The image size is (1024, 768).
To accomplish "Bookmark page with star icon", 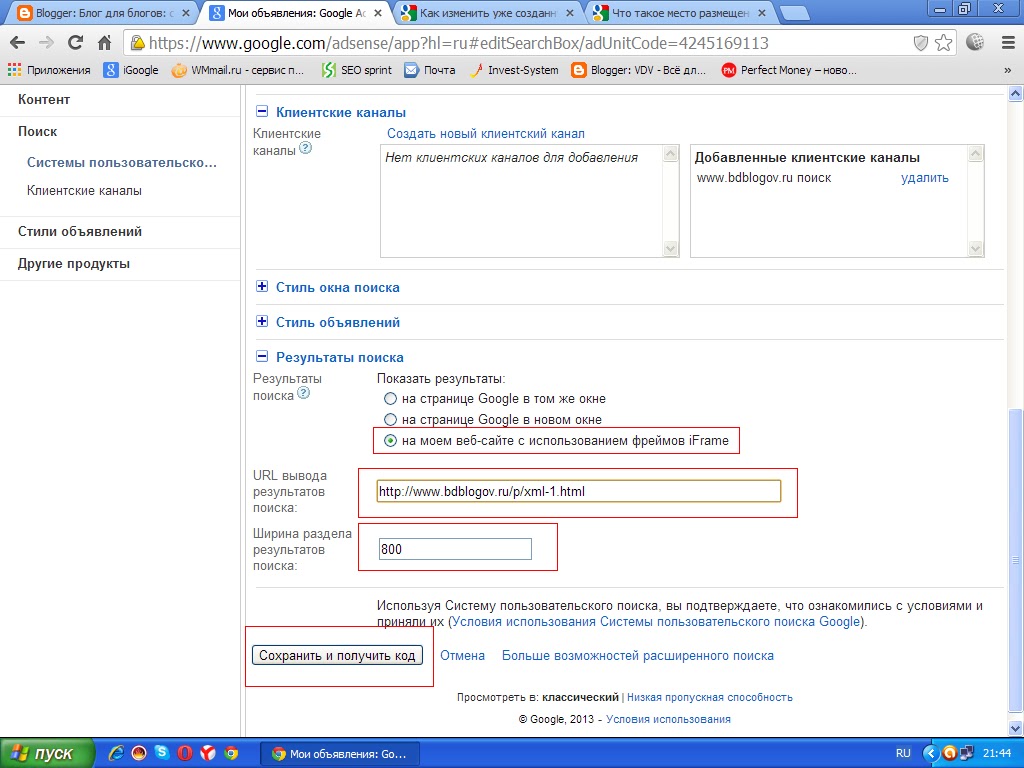I will pos(943,43).
